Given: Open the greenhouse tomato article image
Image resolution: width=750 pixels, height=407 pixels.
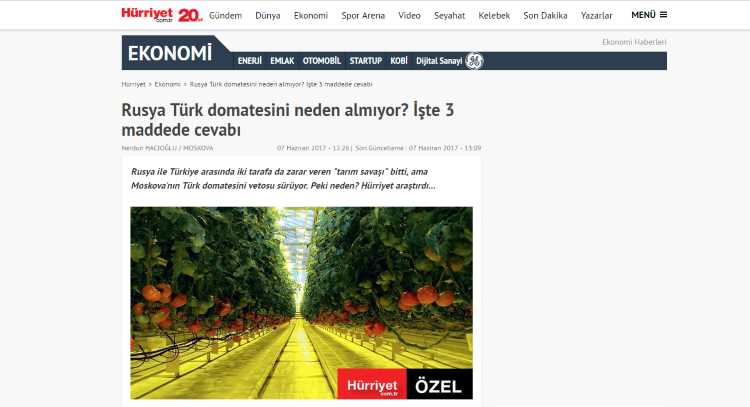Looking at the screenshot, I should pos(301,303).
